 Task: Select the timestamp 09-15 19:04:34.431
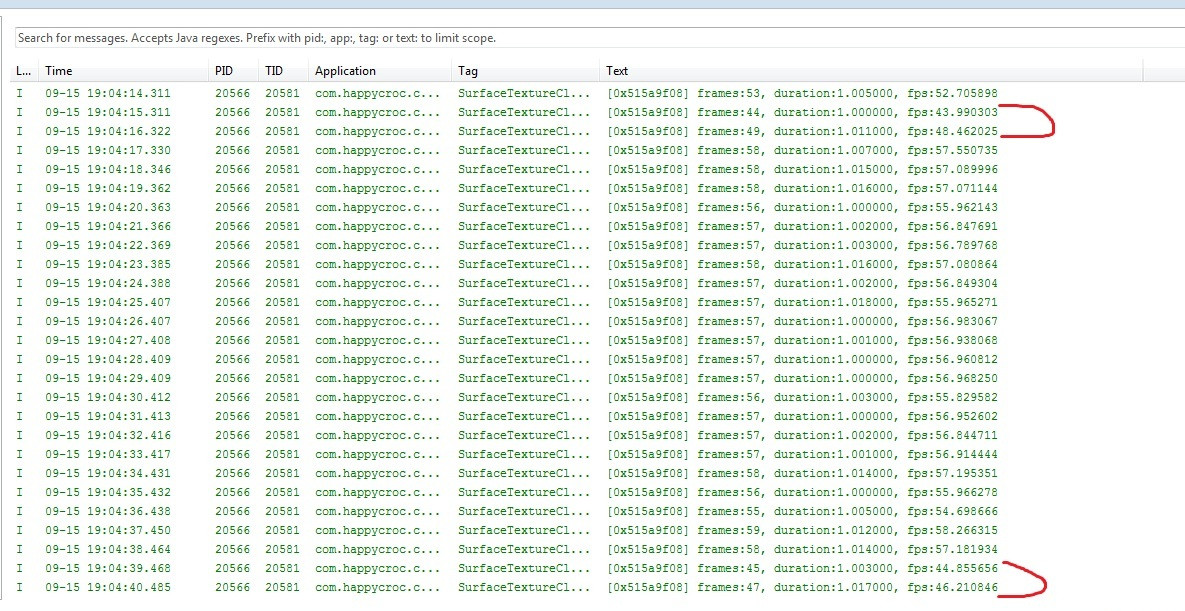click(107, 473)
